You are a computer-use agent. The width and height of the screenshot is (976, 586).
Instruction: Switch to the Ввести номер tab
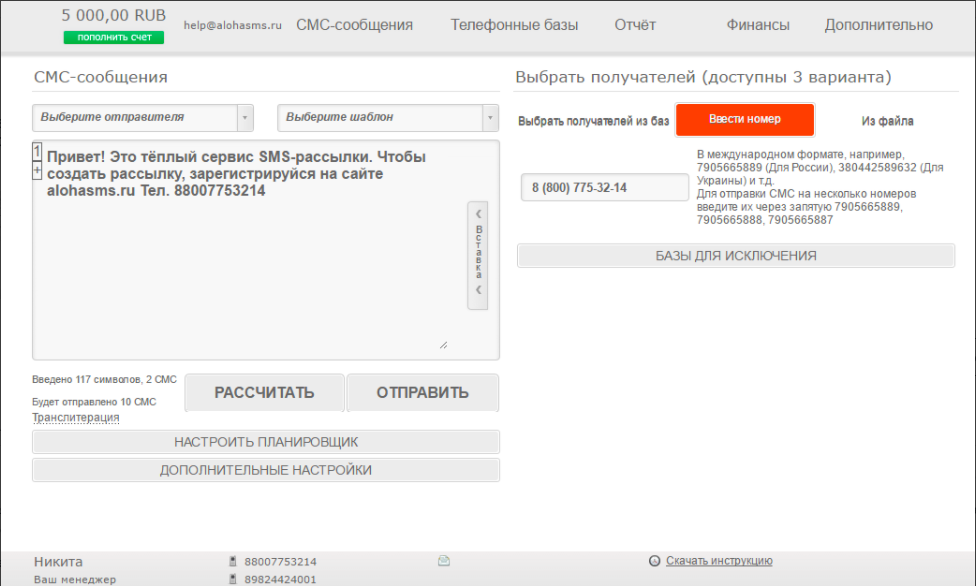click(x=745, y=119)
